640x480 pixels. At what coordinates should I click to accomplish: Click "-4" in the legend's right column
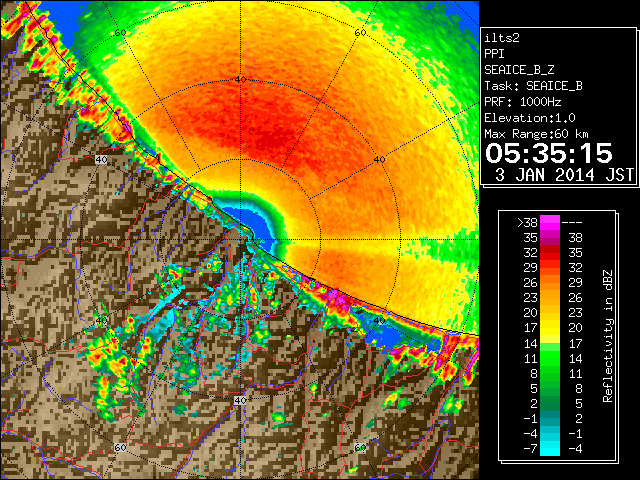pyautogui.click(x=575, y=449)
